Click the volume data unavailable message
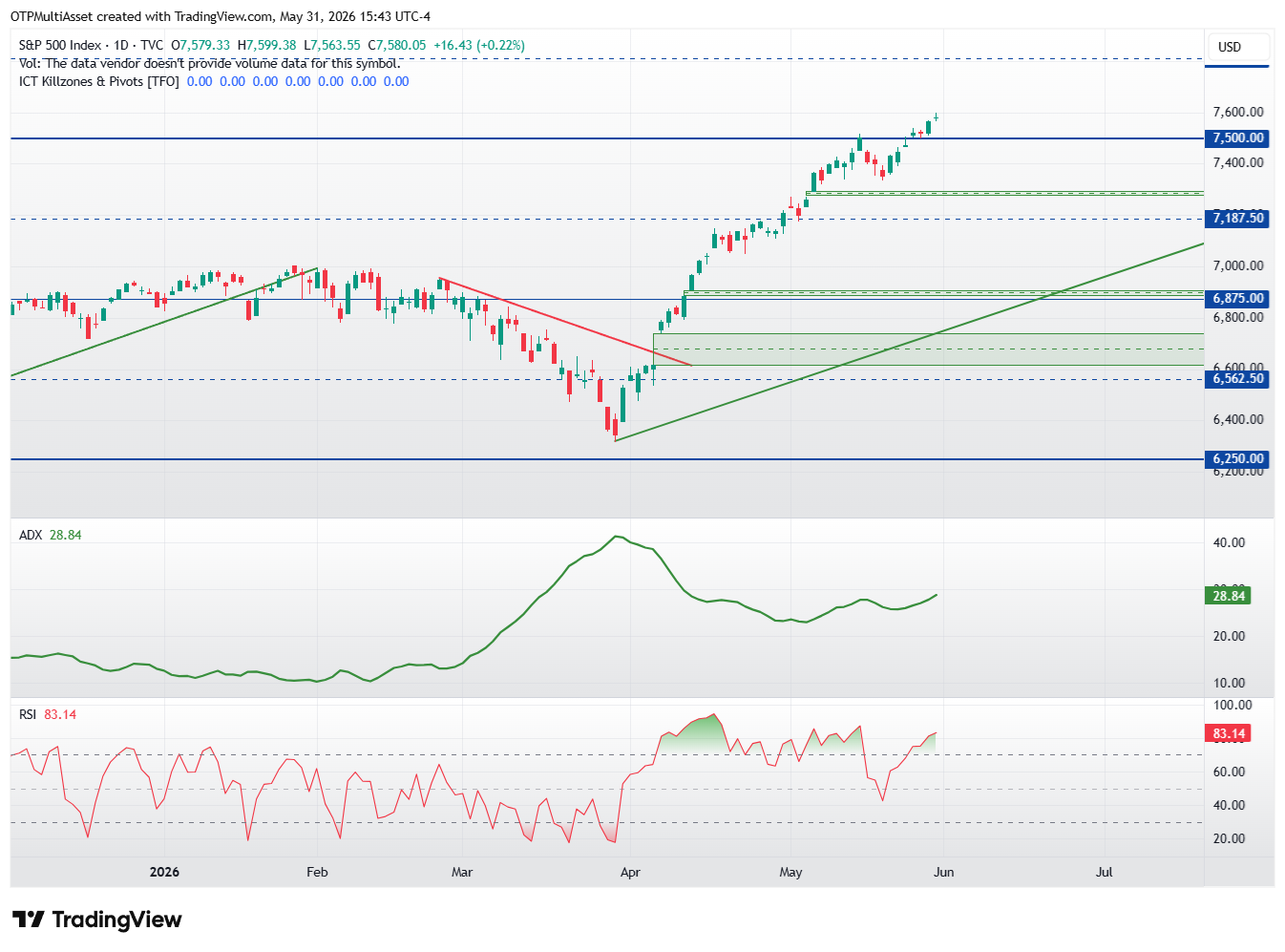The height and width of the screenshot is (952, 1285). (x=210, y=63)
